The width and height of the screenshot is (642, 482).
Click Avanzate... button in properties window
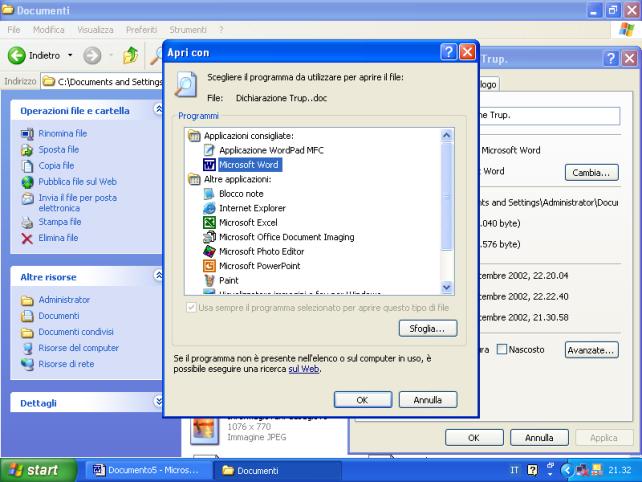(592, 350)
